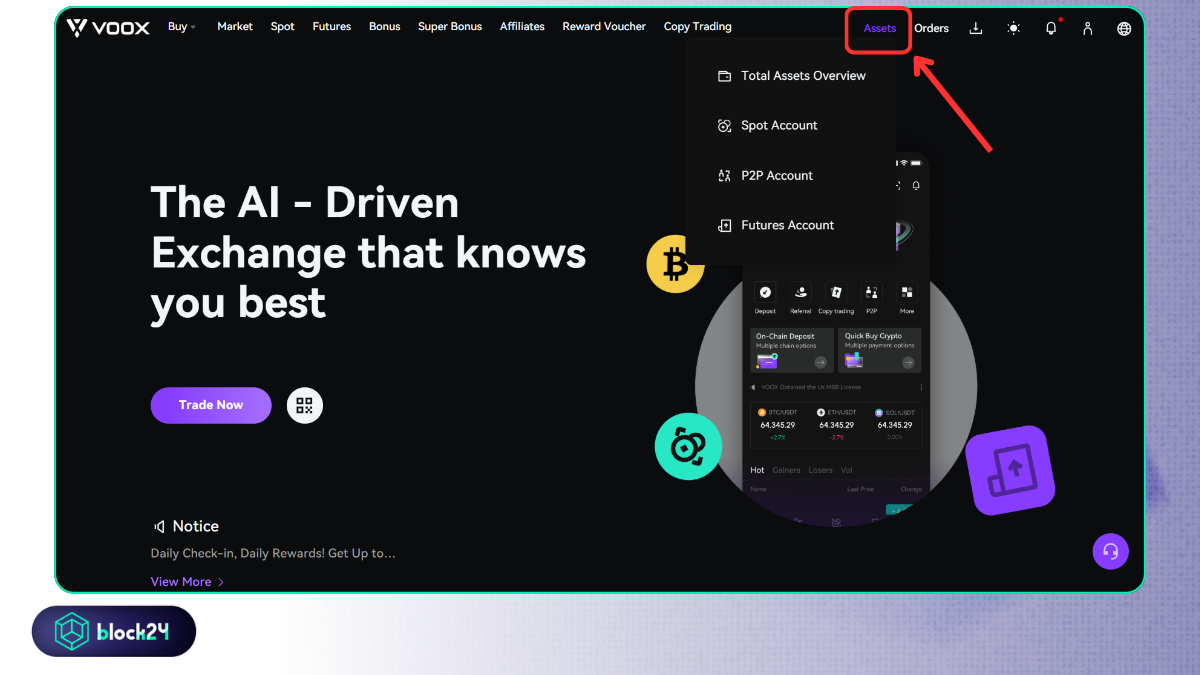Open the Super Bonus page
Image resolution: width=1200 pixels, height=675 pixels.
click(x=450, y=27)
